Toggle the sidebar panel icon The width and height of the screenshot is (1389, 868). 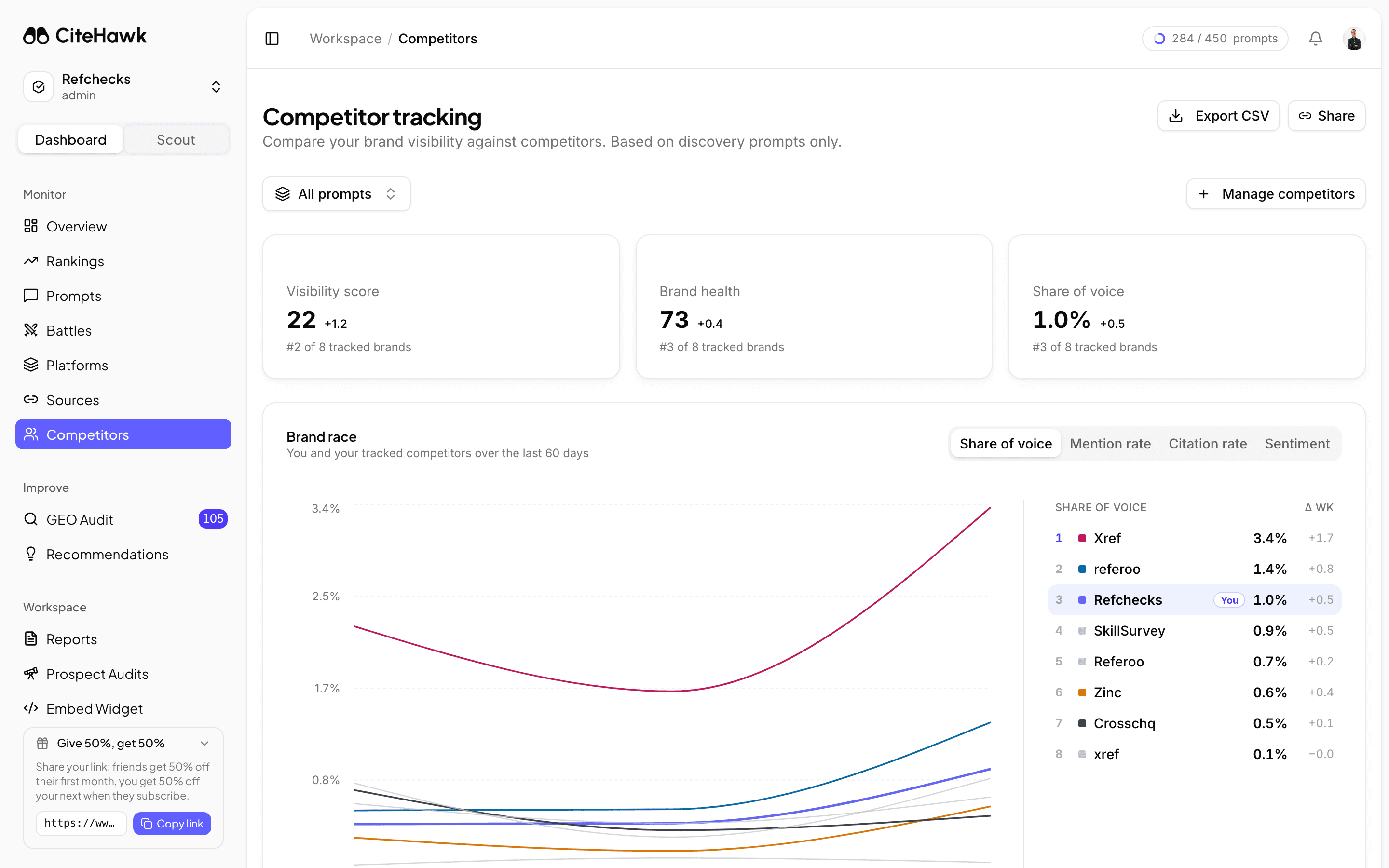pyautogui.click(x=272, y=39)
